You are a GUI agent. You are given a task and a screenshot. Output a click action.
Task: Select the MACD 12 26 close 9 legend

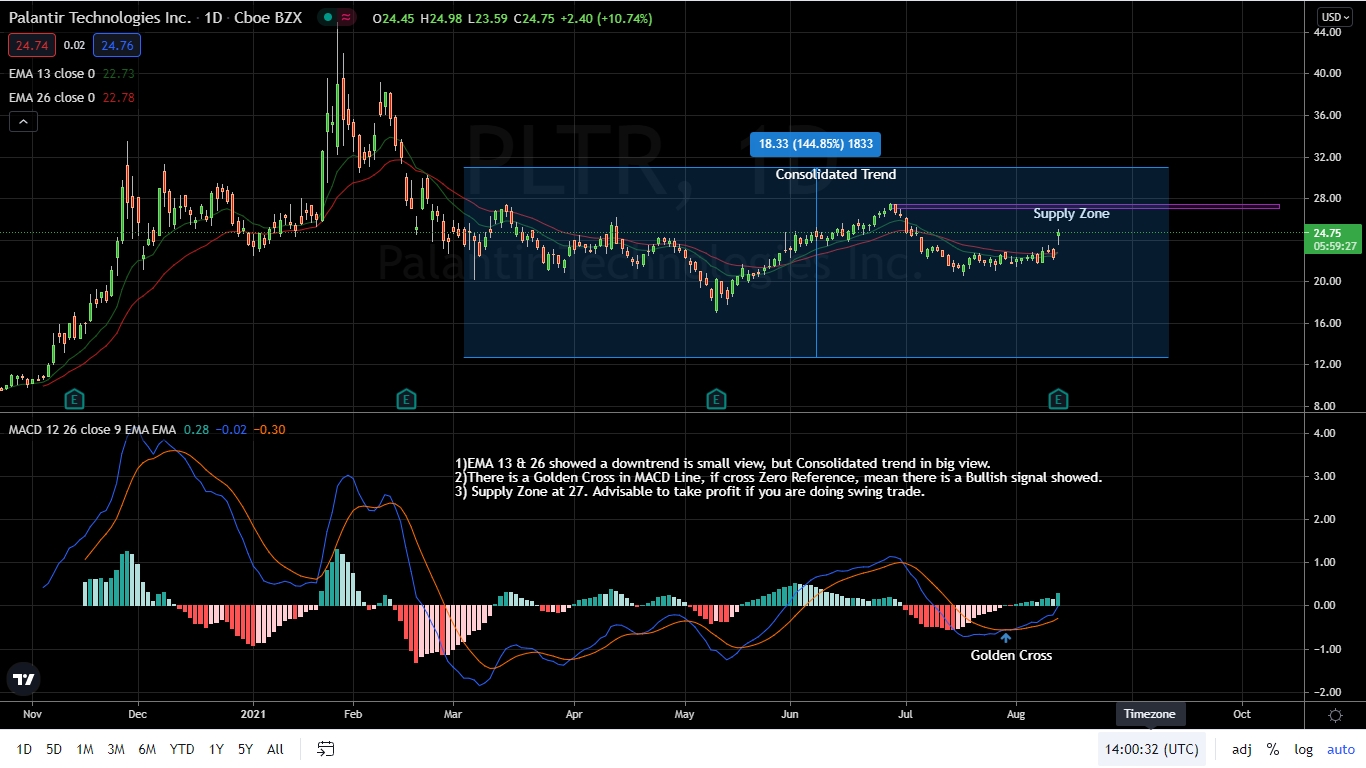click(x=92, y=430)
